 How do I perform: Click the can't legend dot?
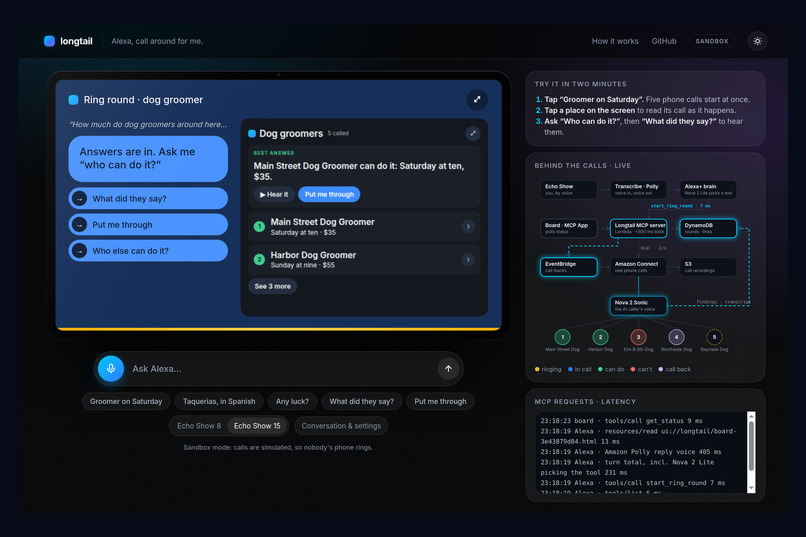pyautogui.click(x=633, y=369)
